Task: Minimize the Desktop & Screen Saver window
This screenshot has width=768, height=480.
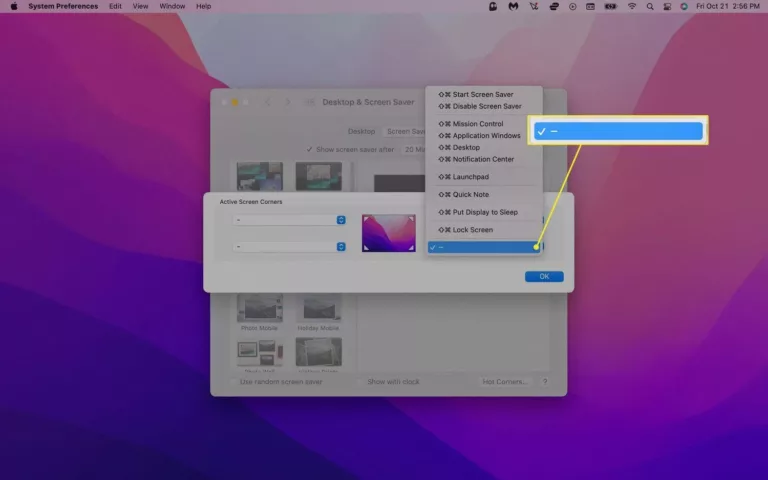Action: click(x=235, y=102)
